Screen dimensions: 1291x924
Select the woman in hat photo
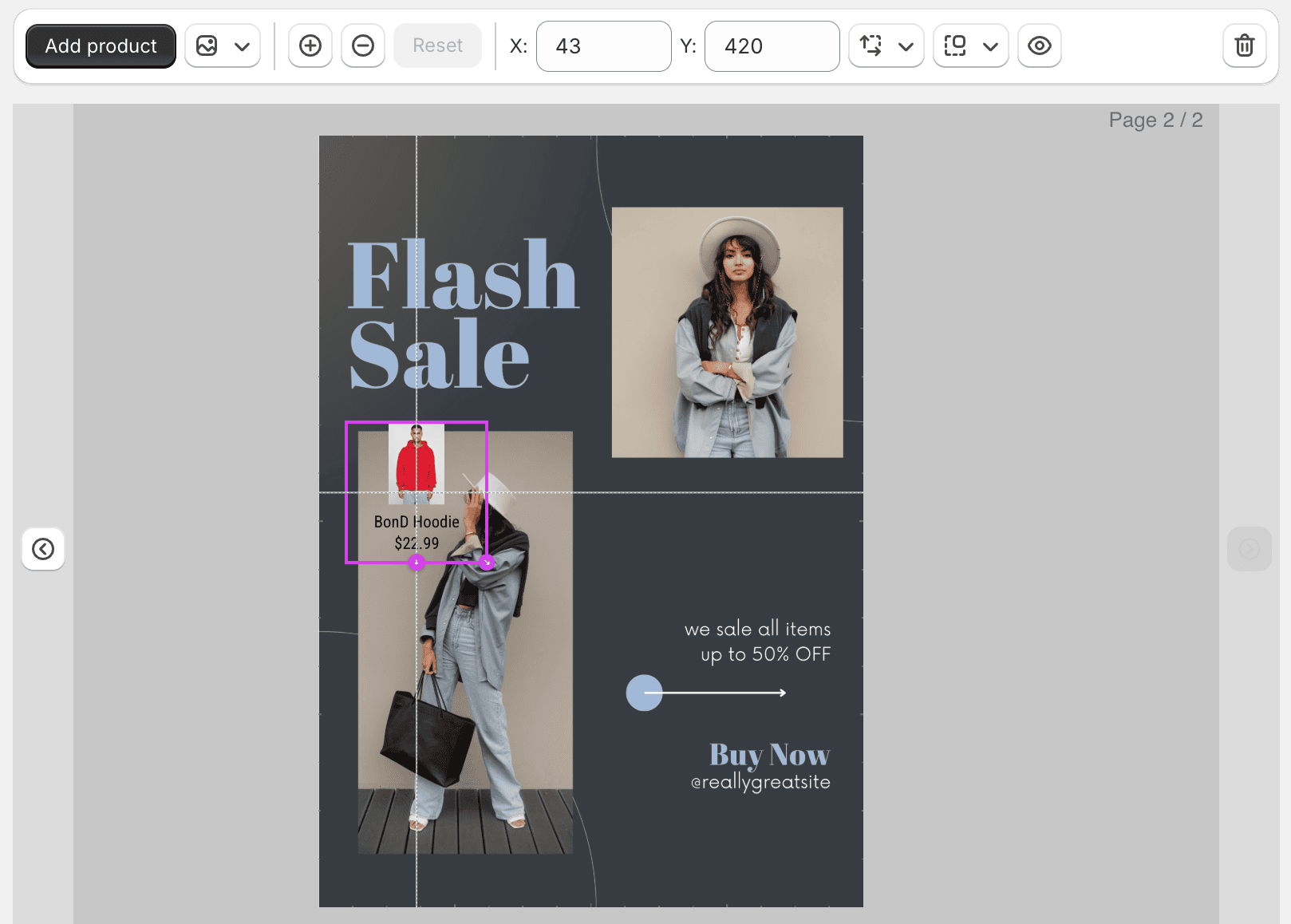727,332
